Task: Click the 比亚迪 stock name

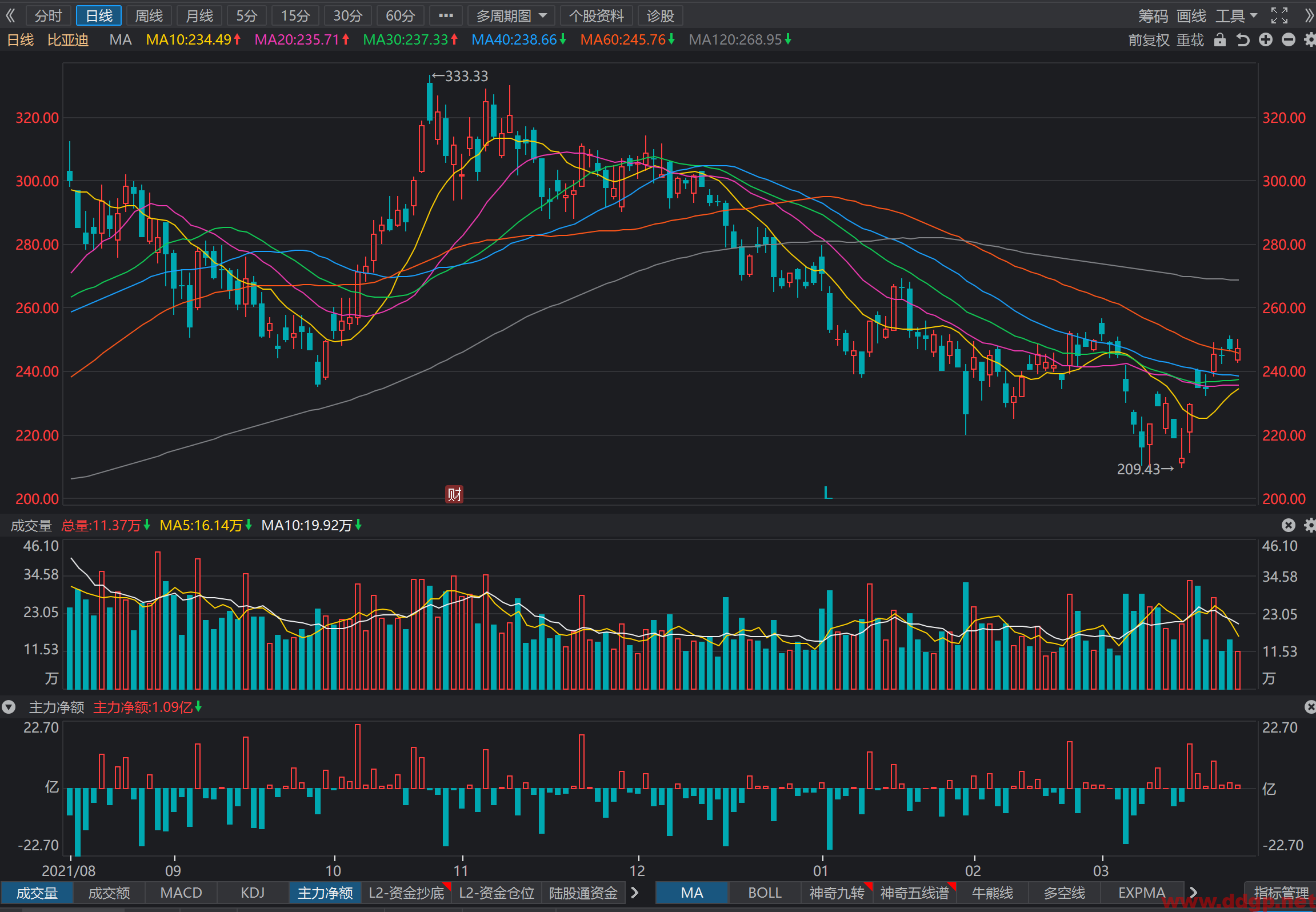Action: (x=68, y=40)
